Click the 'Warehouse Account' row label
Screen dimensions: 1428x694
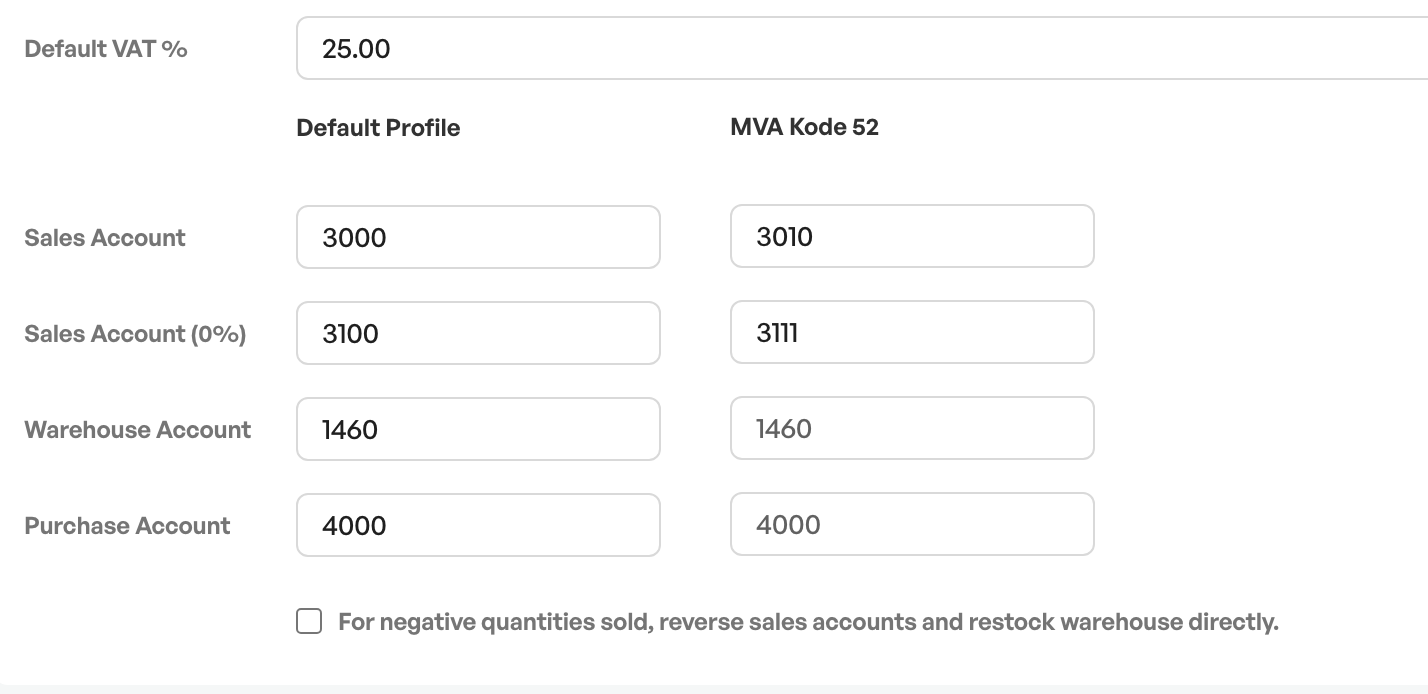click(138, 429)
